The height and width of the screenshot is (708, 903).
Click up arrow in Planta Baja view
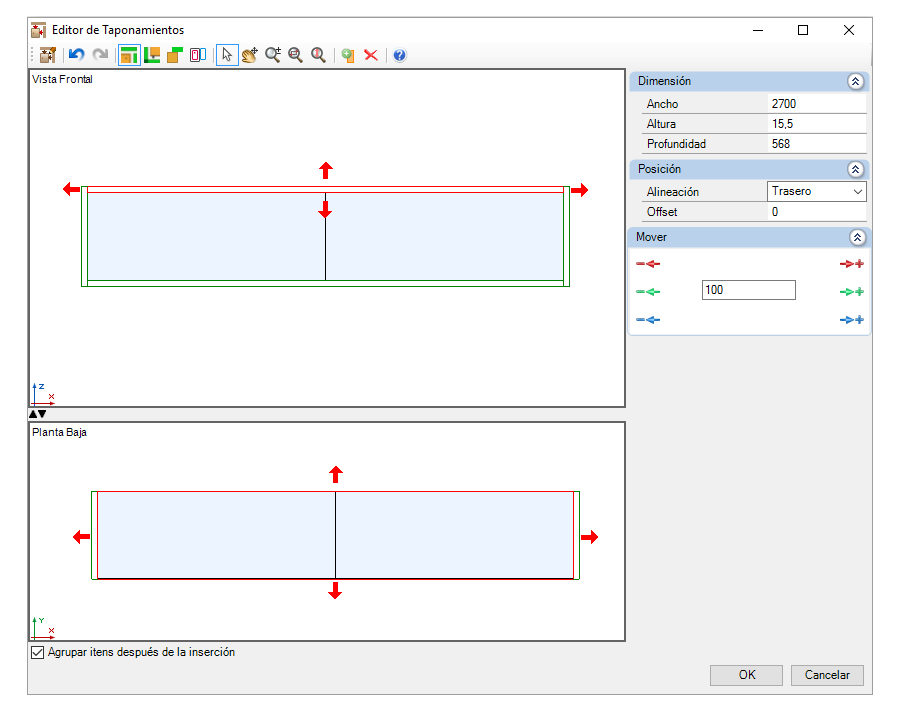tap(336, 475)
